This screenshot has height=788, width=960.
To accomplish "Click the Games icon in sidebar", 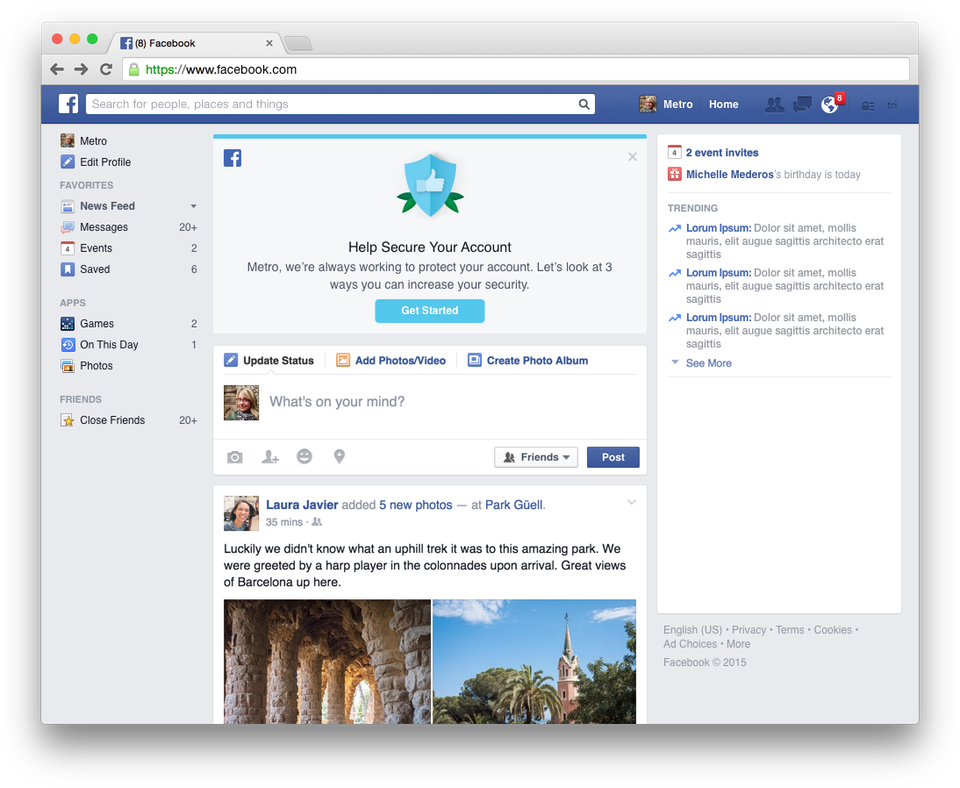I will tap(67, 323).
